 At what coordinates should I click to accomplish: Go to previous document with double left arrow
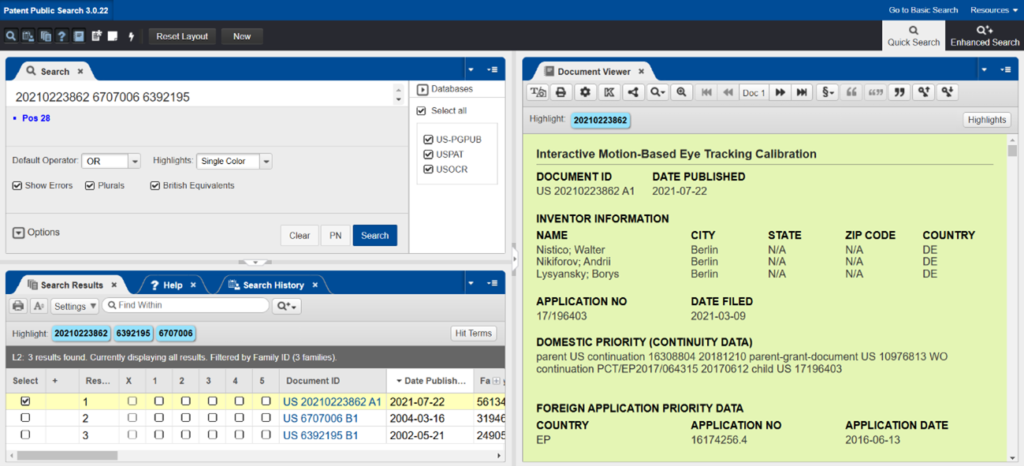coord(728,93)
